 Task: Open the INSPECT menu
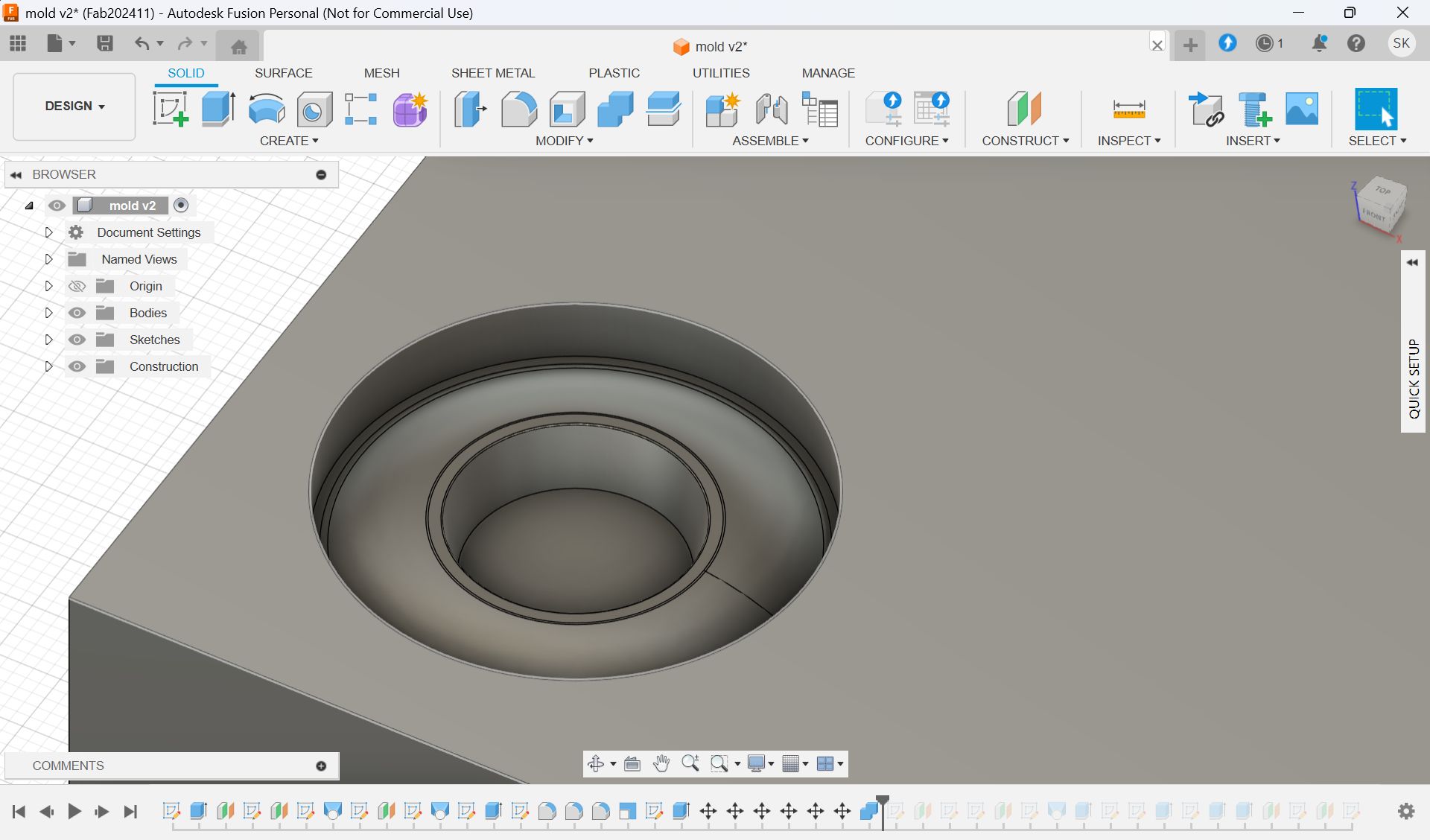click(1129, 141)
